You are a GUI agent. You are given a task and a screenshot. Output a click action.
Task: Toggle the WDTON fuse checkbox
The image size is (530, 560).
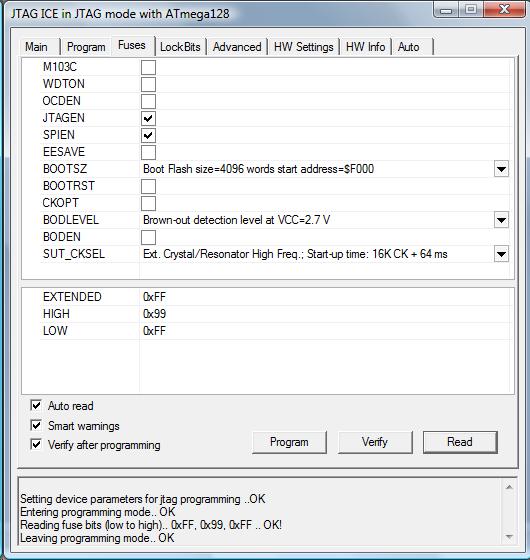148,84
